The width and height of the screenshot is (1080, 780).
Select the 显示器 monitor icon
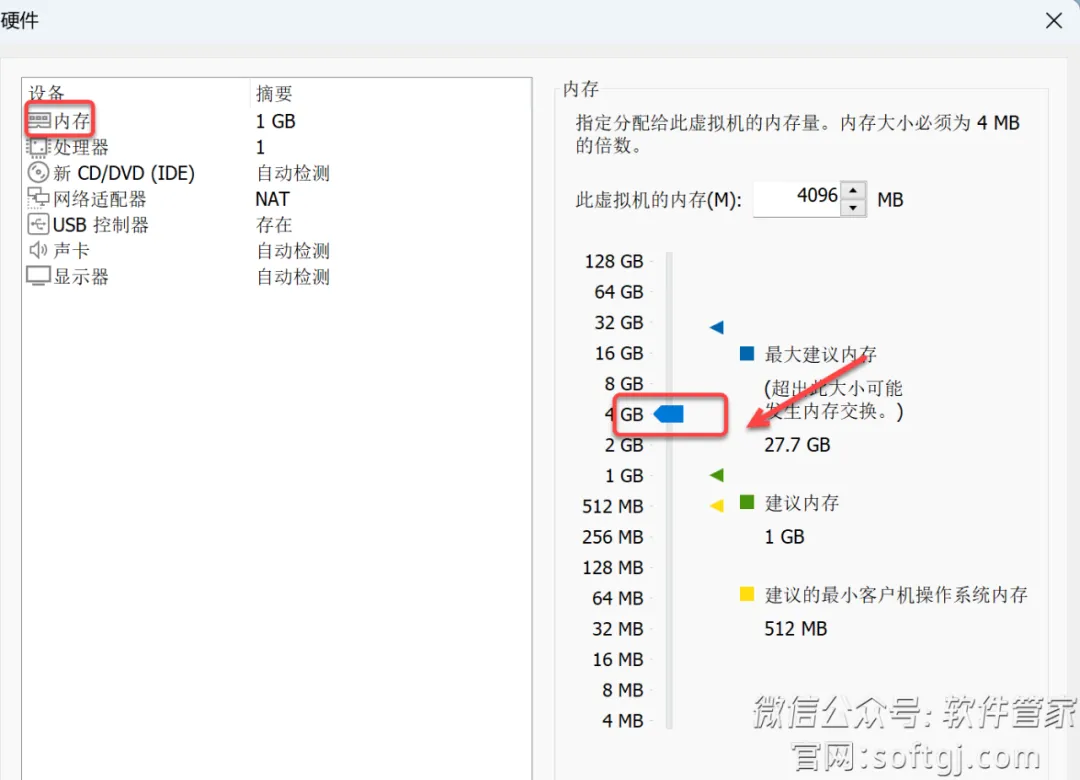coord(38,276)
